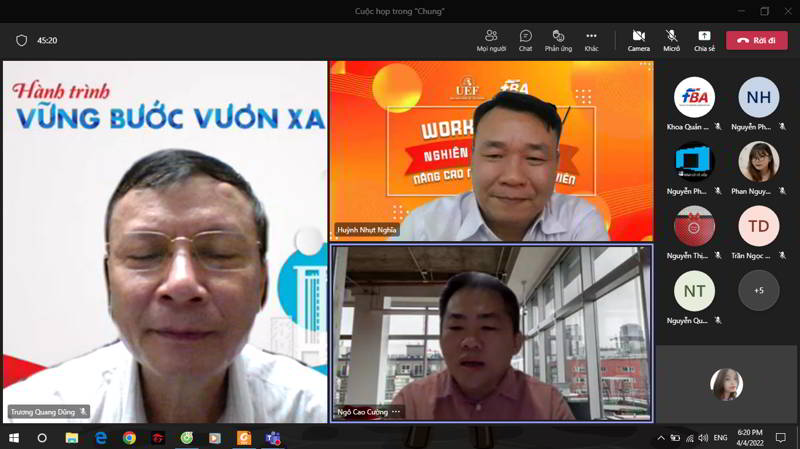Open the black-and-red app in the taskbar
This screenshot has height=449, width=800.
click(x=158, y=438)
